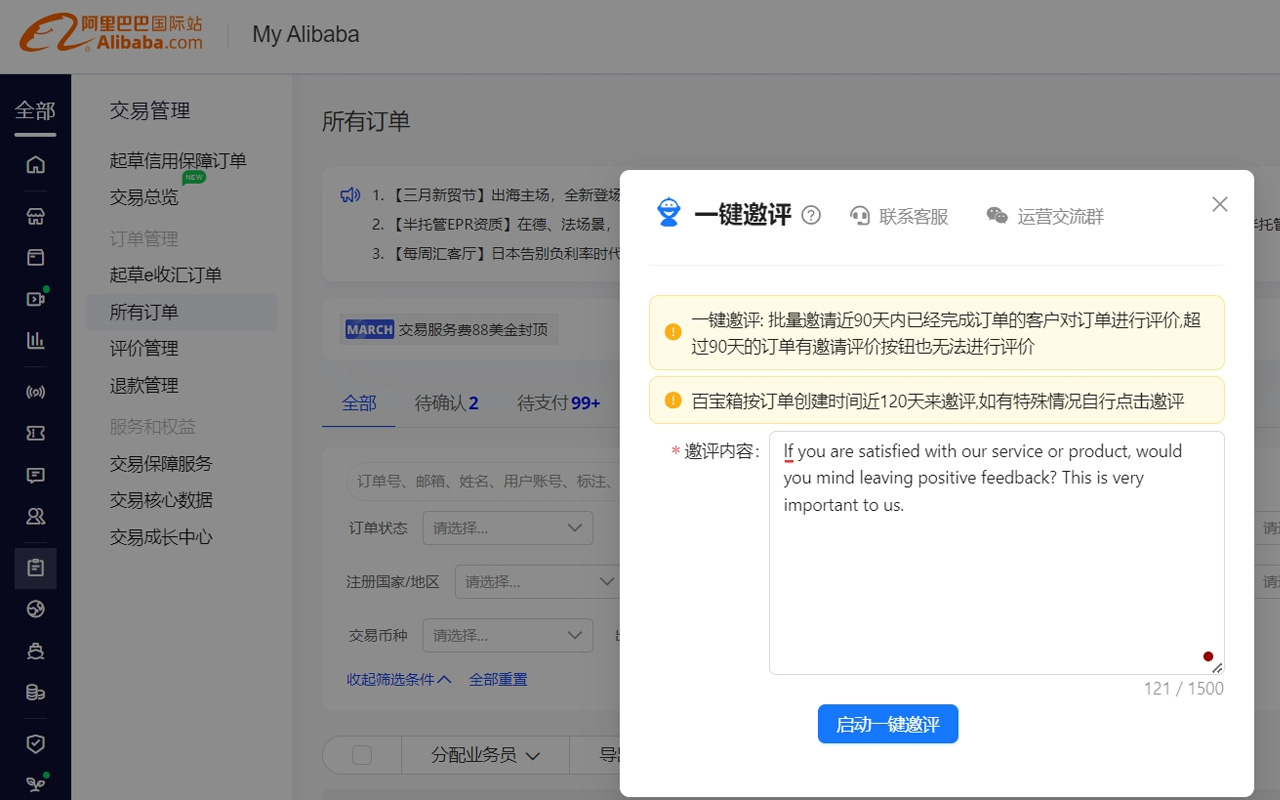
Task: Open the 注册国家/地区 dropdown
Action: [540, 582]
